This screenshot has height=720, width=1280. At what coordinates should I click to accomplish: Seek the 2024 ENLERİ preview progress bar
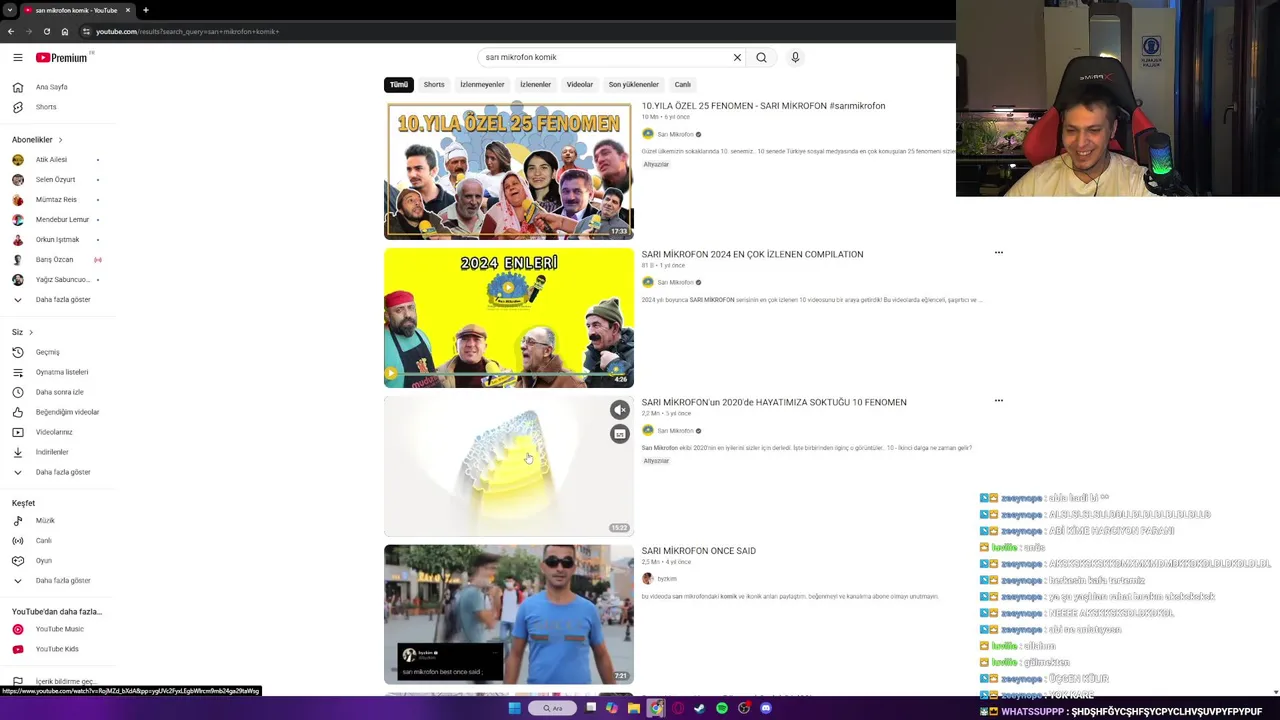[509, 374]
